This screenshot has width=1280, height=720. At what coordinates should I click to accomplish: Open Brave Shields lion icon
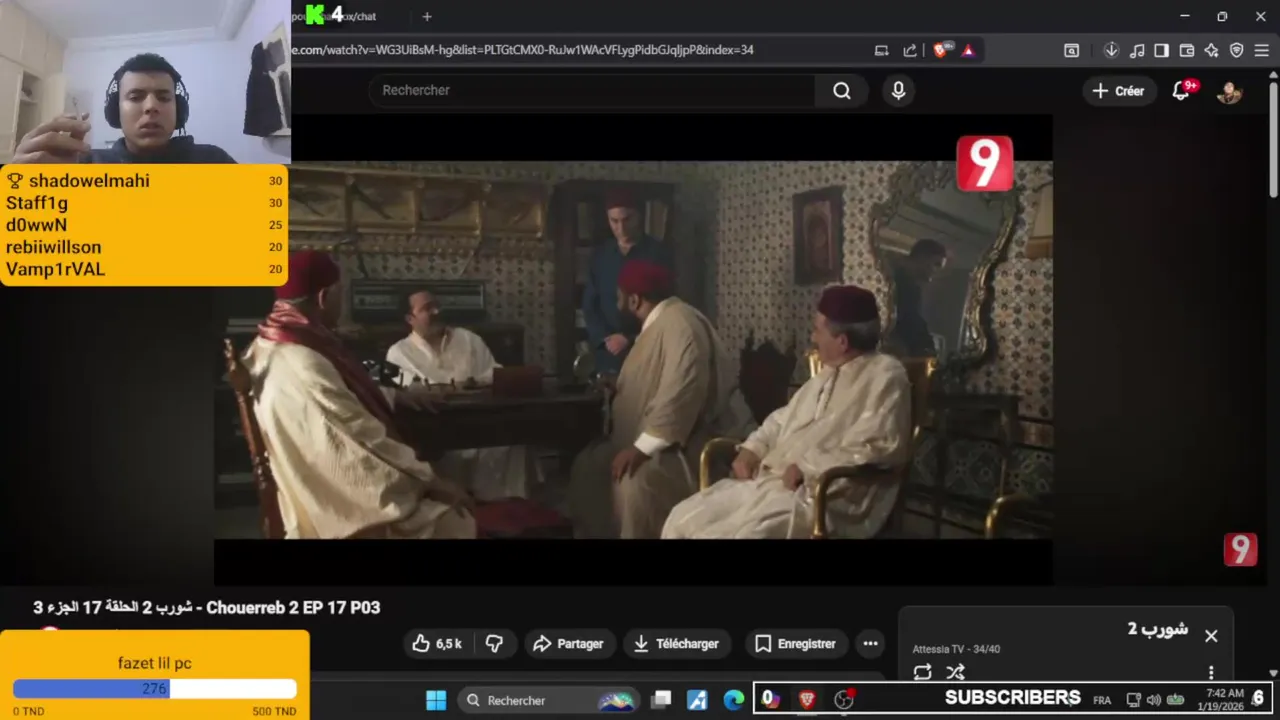[x=940, y=50]
